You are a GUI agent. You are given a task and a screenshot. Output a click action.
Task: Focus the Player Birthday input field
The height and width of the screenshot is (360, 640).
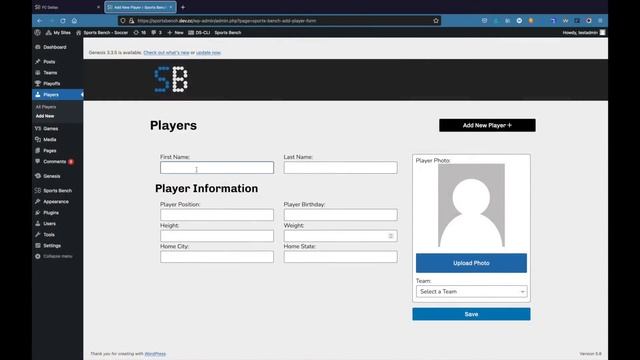(340, 215)
